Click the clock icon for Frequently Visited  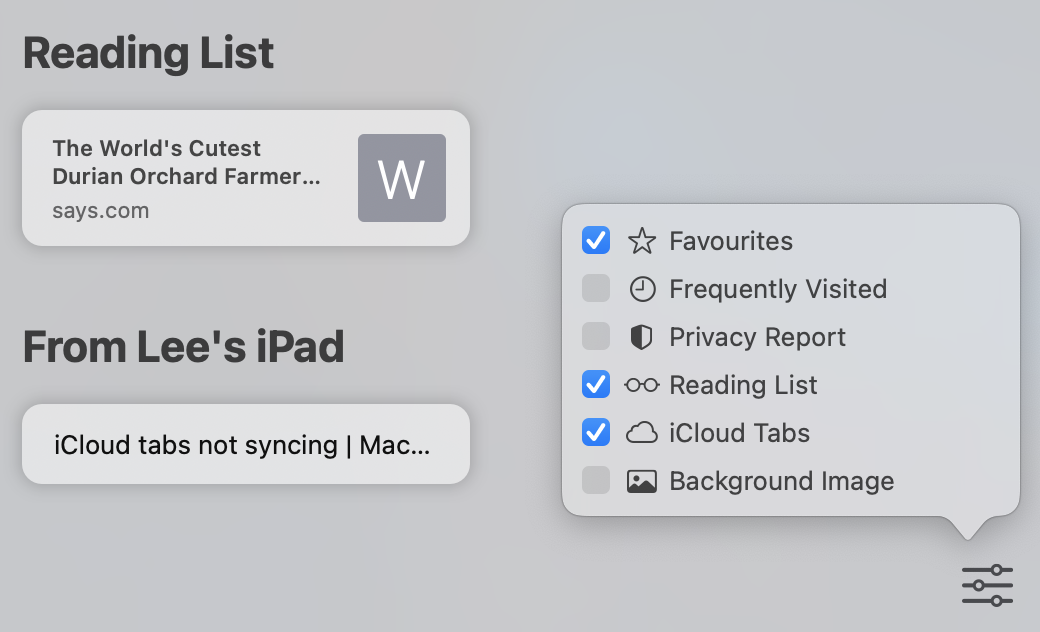(642, 289)
